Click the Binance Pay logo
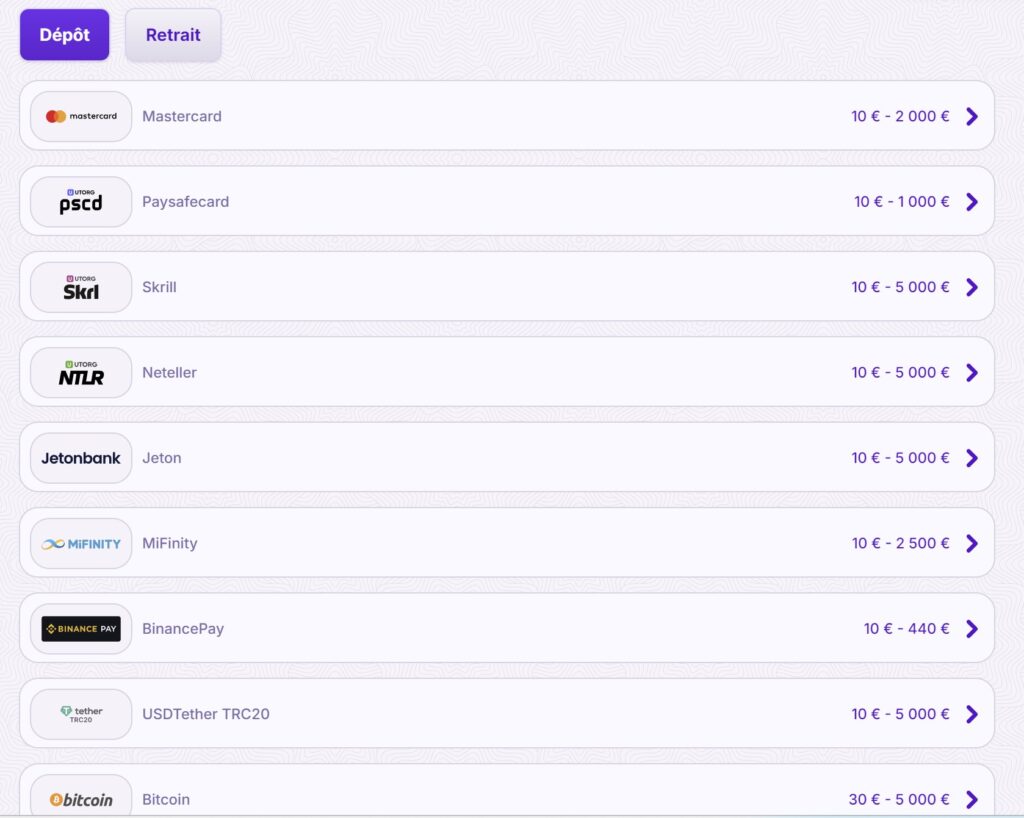Screen dimensions: 1024x818 [81, 629]
